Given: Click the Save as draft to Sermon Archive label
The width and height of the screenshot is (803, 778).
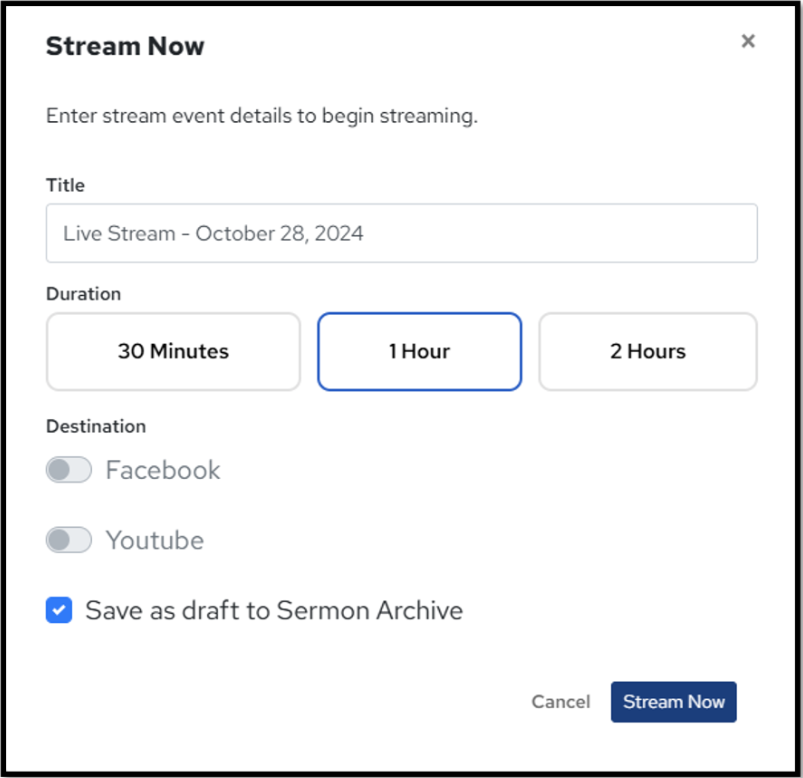Looking at the screenshot, I should click(x=274, y=610).
